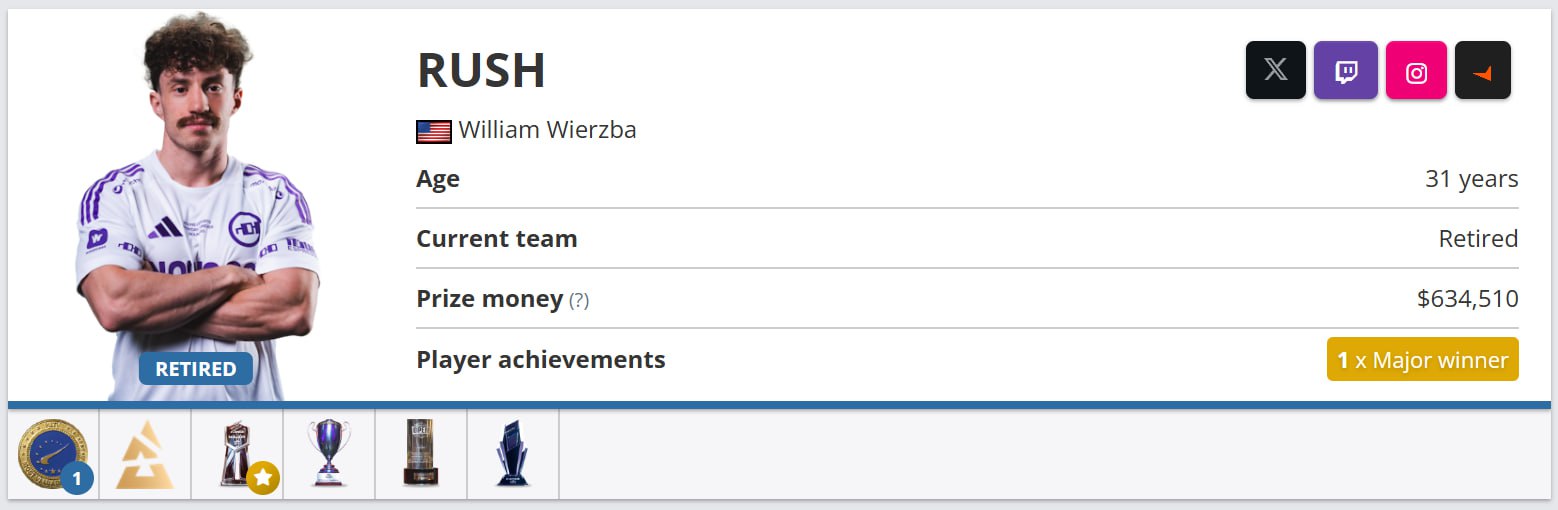Viewport: 1558px width, 510px height.
Task: Click the 'Retired' current team value
Action: pyautogui.click(x=1478, y=239)
